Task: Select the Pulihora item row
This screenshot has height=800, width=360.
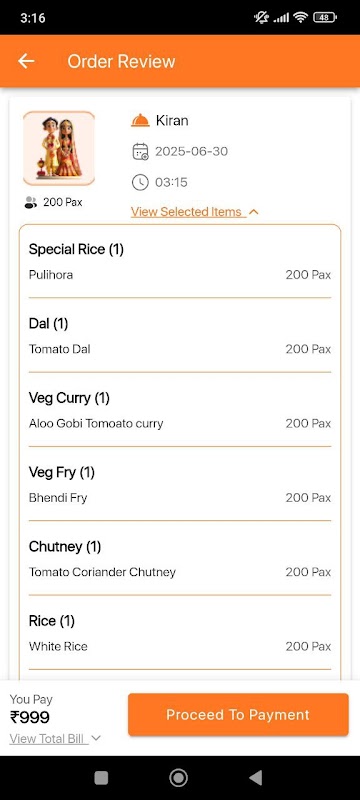Action: point(179,275)
